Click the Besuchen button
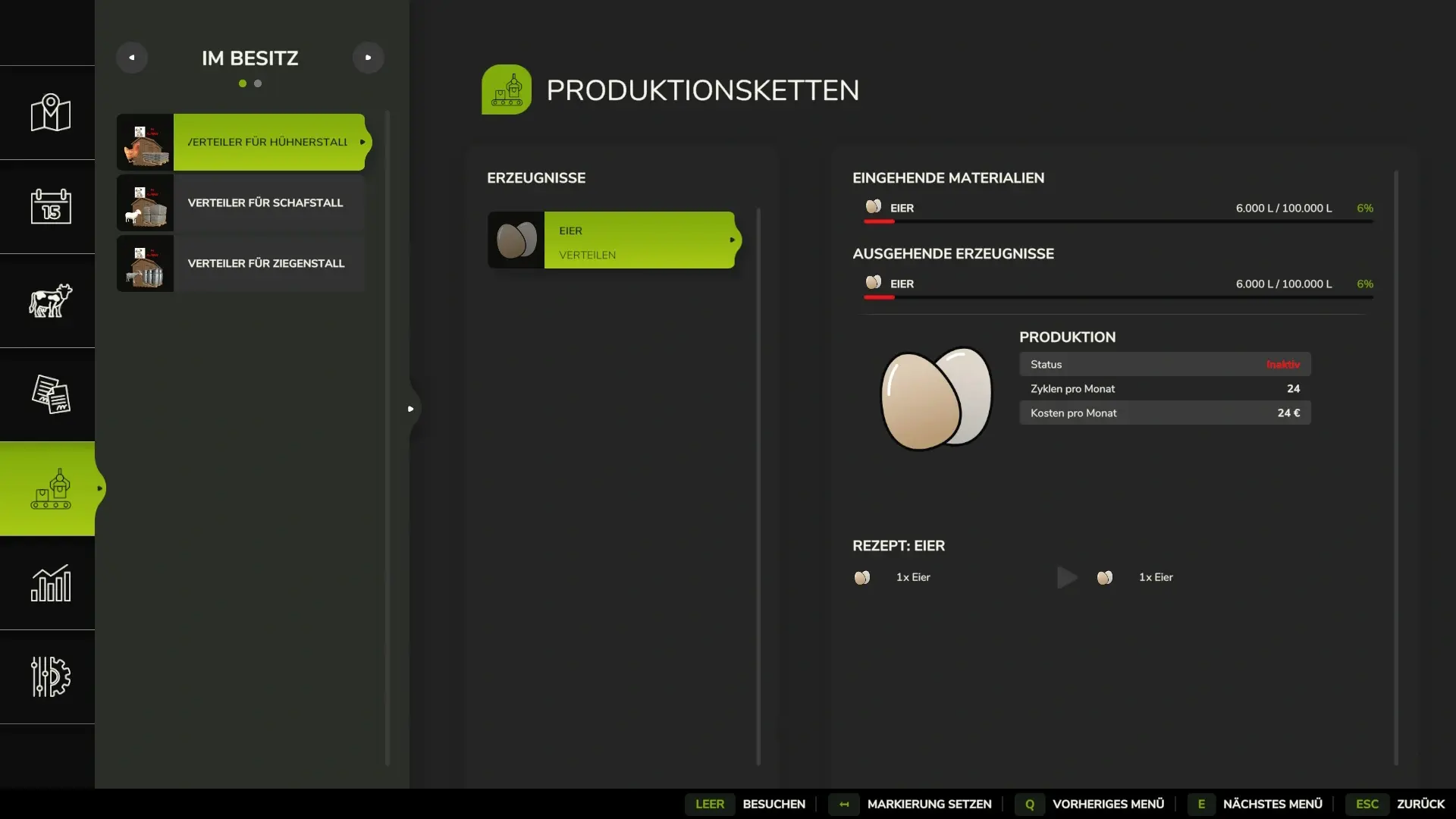1456x819 pixels. [773, 804]
